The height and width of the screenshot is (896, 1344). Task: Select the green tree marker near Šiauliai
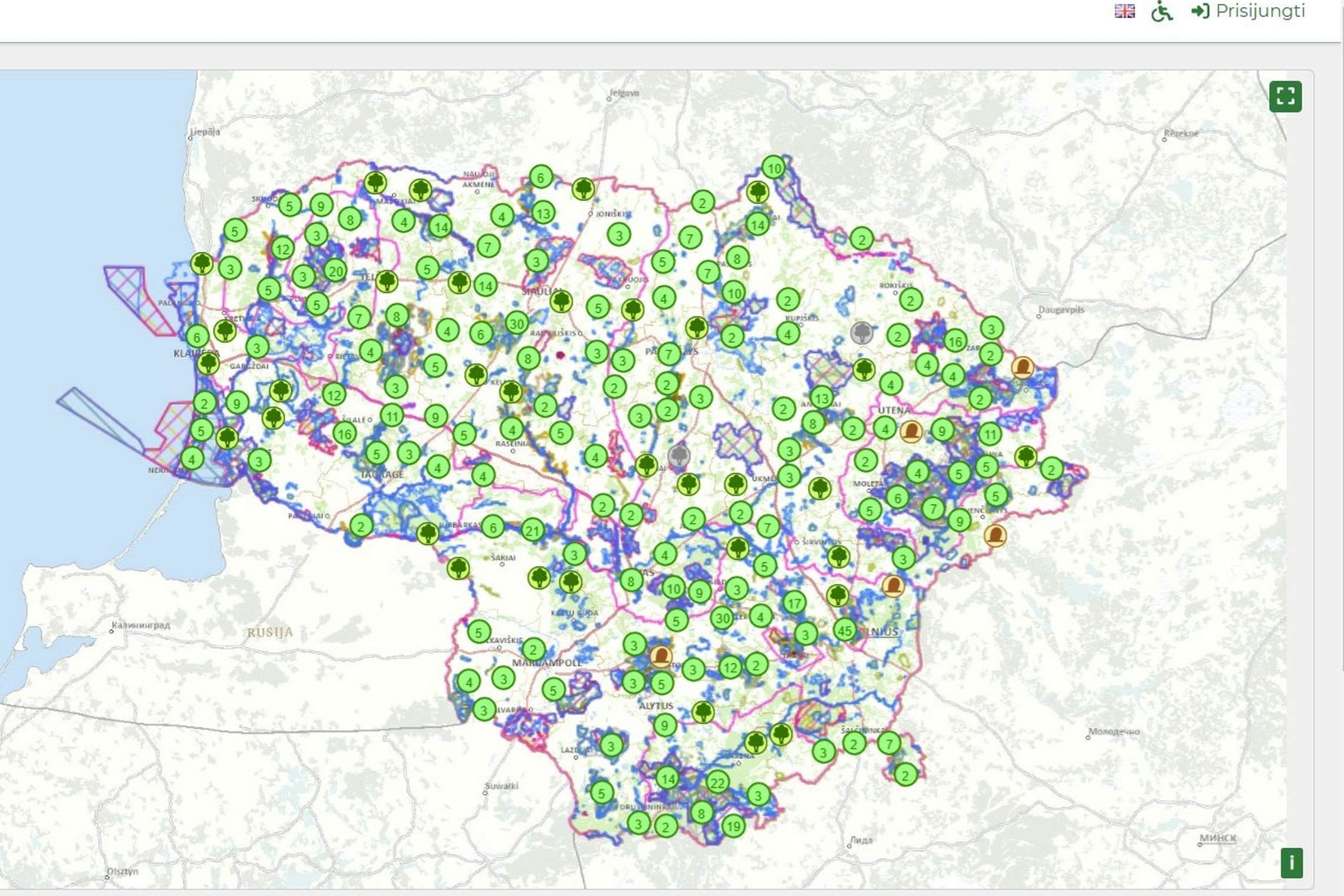pyautogui.click(x=561, y=301)
